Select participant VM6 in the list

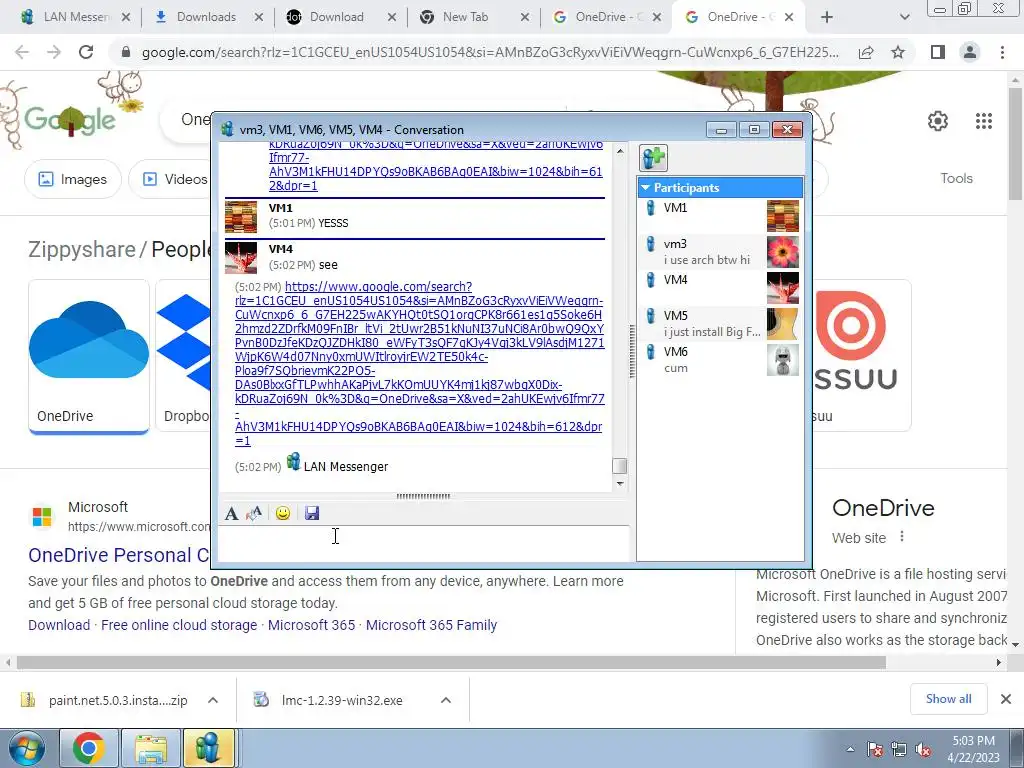tap(720, 360)
